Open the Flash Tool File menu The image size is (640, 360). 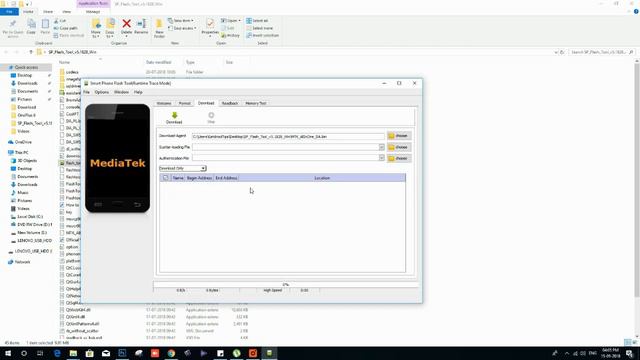pyautogui.click(x=87, y=92)
